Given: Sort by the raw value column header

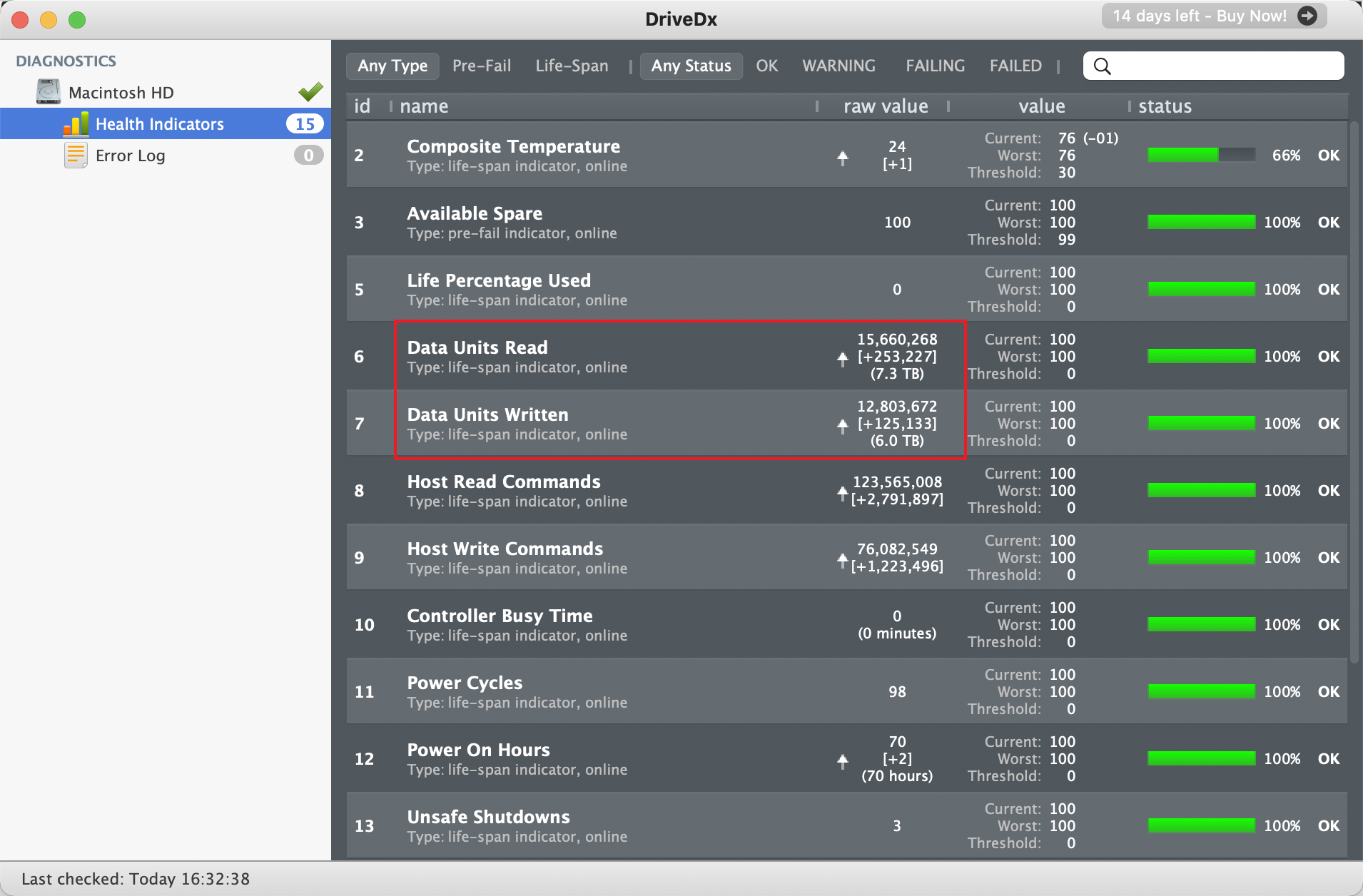Looking at the screenshot, I should click(x=886, y=106).
